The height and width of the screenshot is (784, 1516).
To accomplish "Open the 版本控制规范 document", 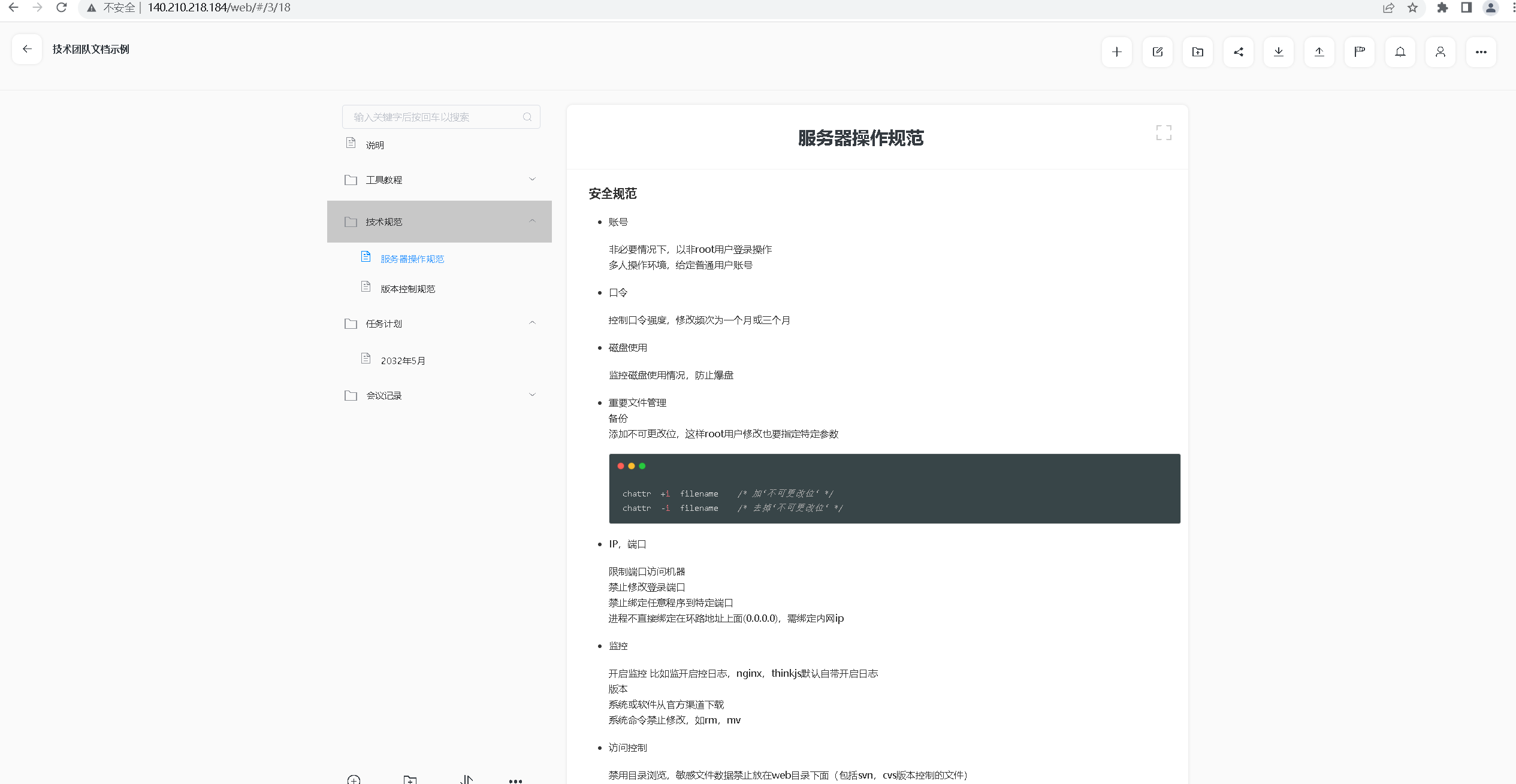I will click(407, 289).
